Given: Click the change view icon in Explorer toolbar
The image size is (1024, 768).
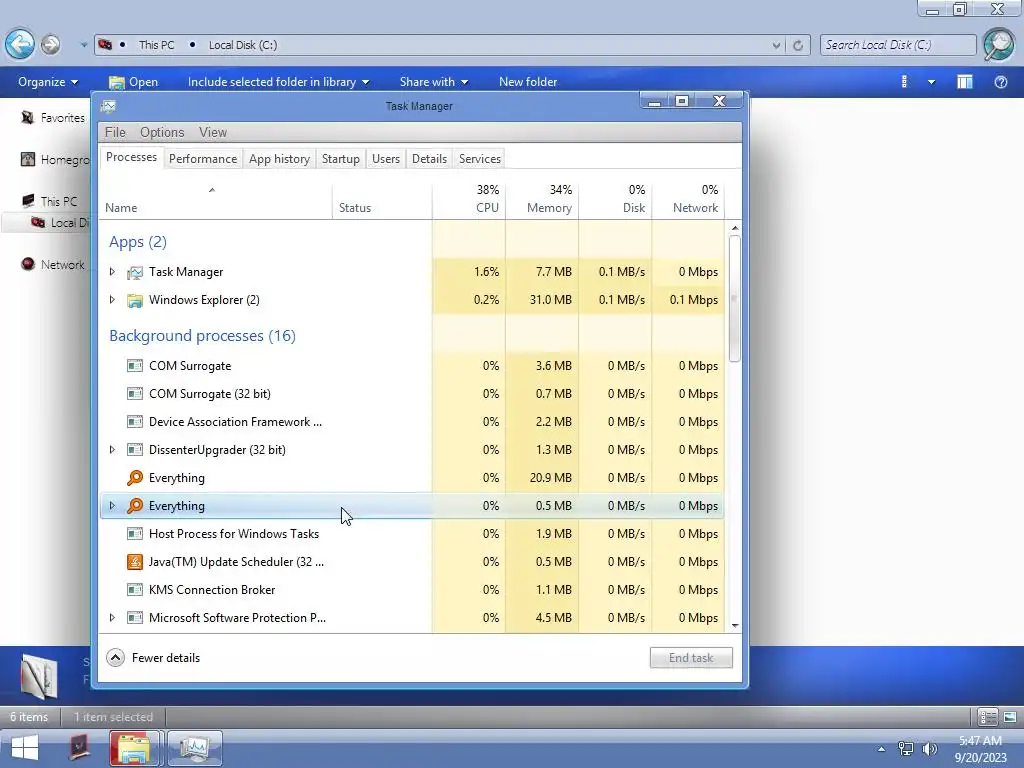Looking at the screenshot, I should point(904,82).
